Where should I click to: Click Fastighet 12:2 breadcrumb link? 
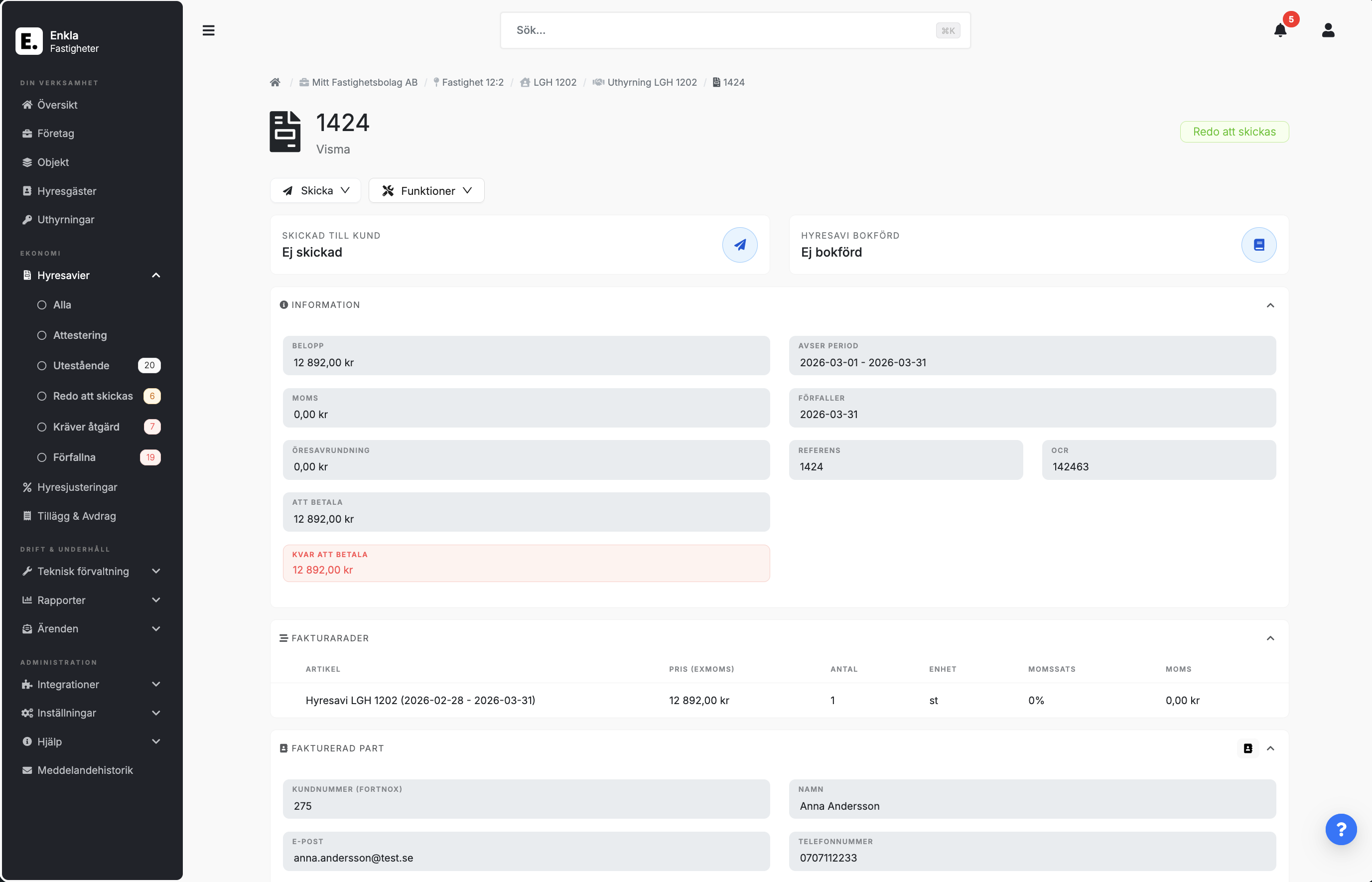472,83
